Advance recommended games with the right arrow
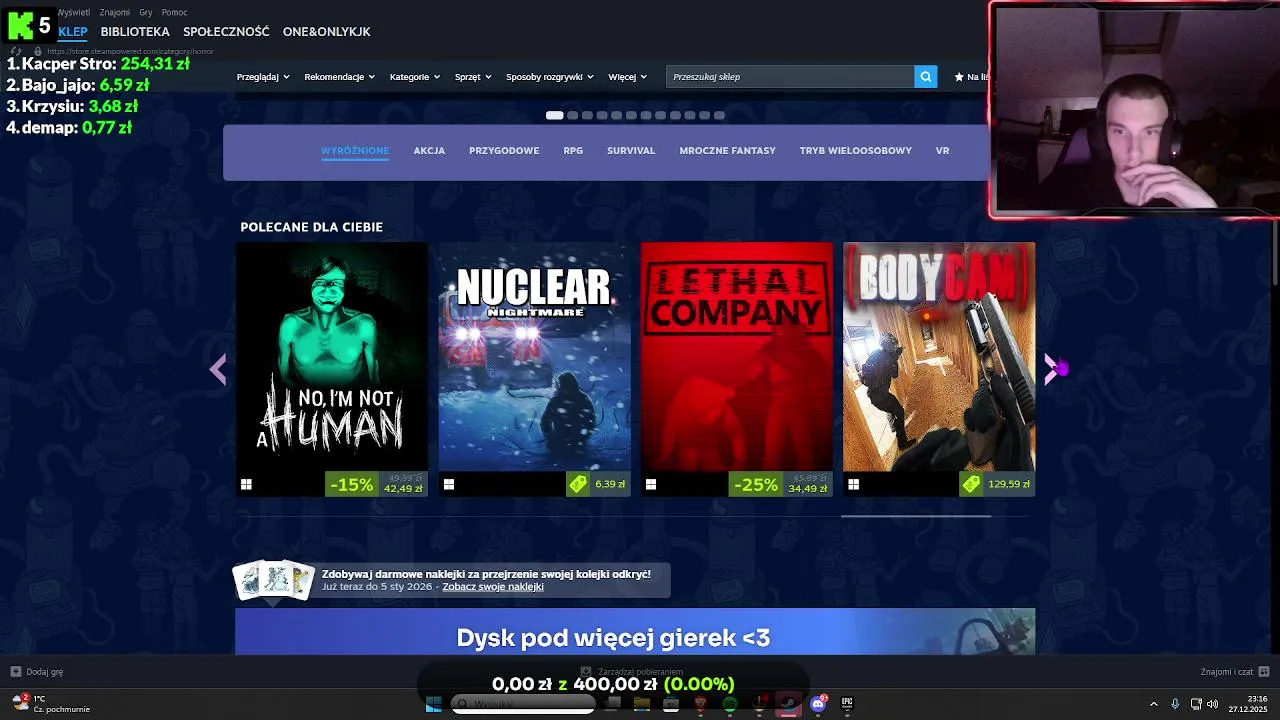This screenshot has width=1280, height=720. click(x=1050, y=369)
